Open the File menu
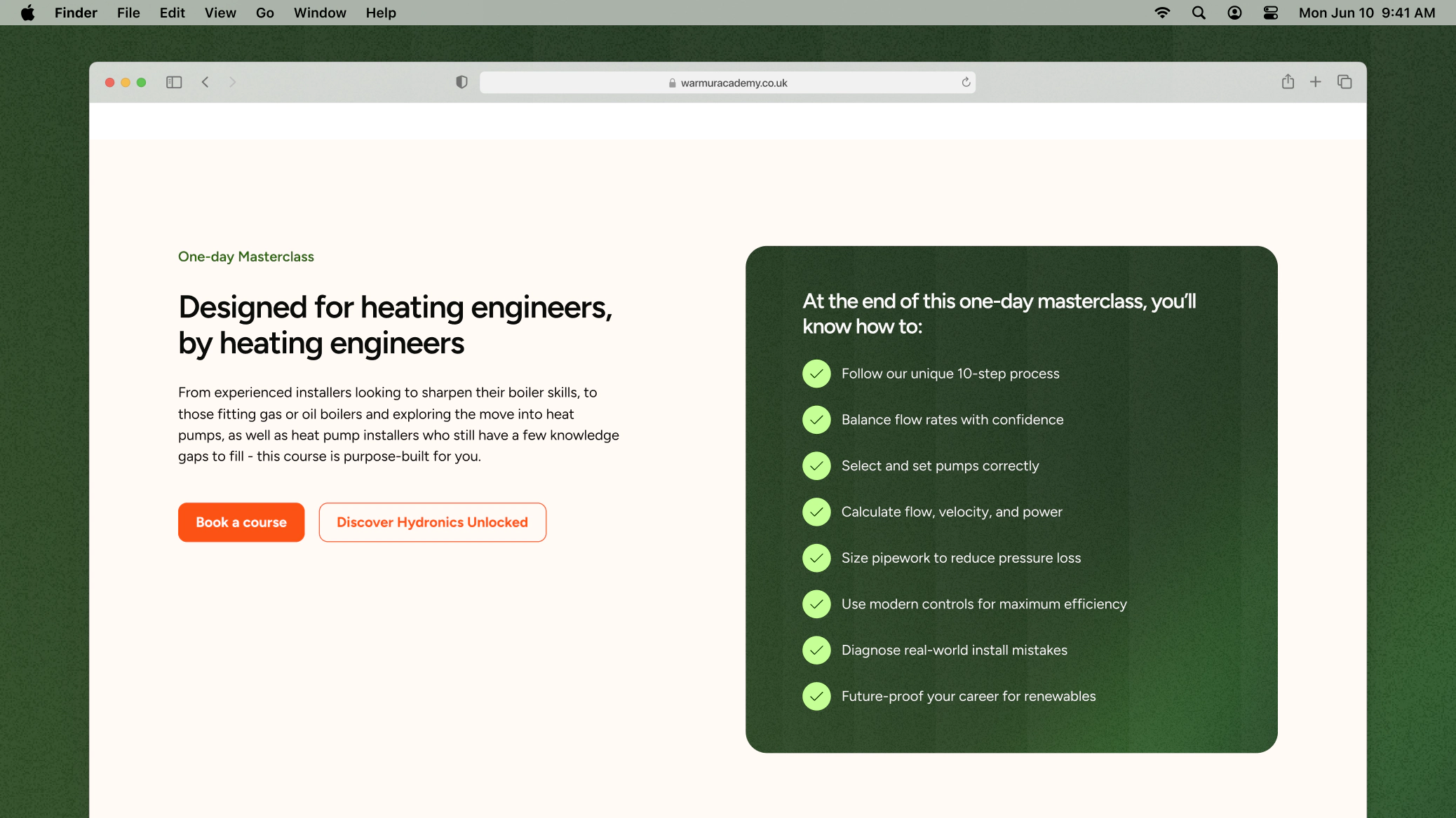Screen dimensions: 1456x818 [x=128, y=13]
